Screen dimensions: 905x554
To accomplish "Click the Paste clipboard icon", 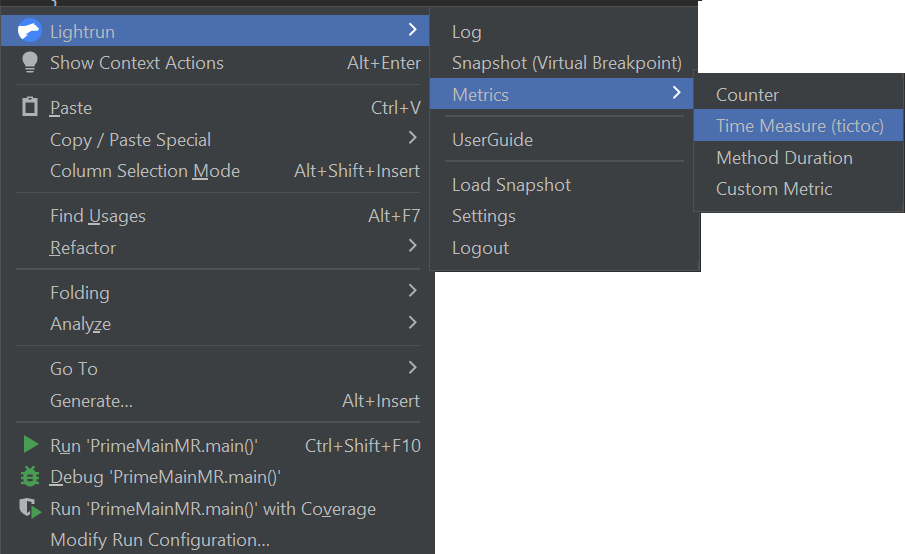I will [x=29, y=107].
